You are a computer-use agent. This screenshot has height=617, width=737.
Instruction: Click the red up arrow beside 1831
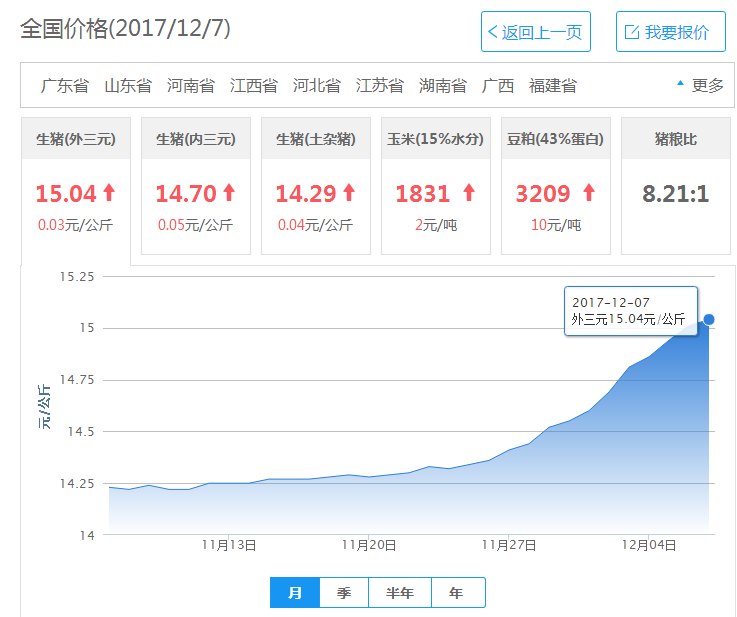pos(469,192)
